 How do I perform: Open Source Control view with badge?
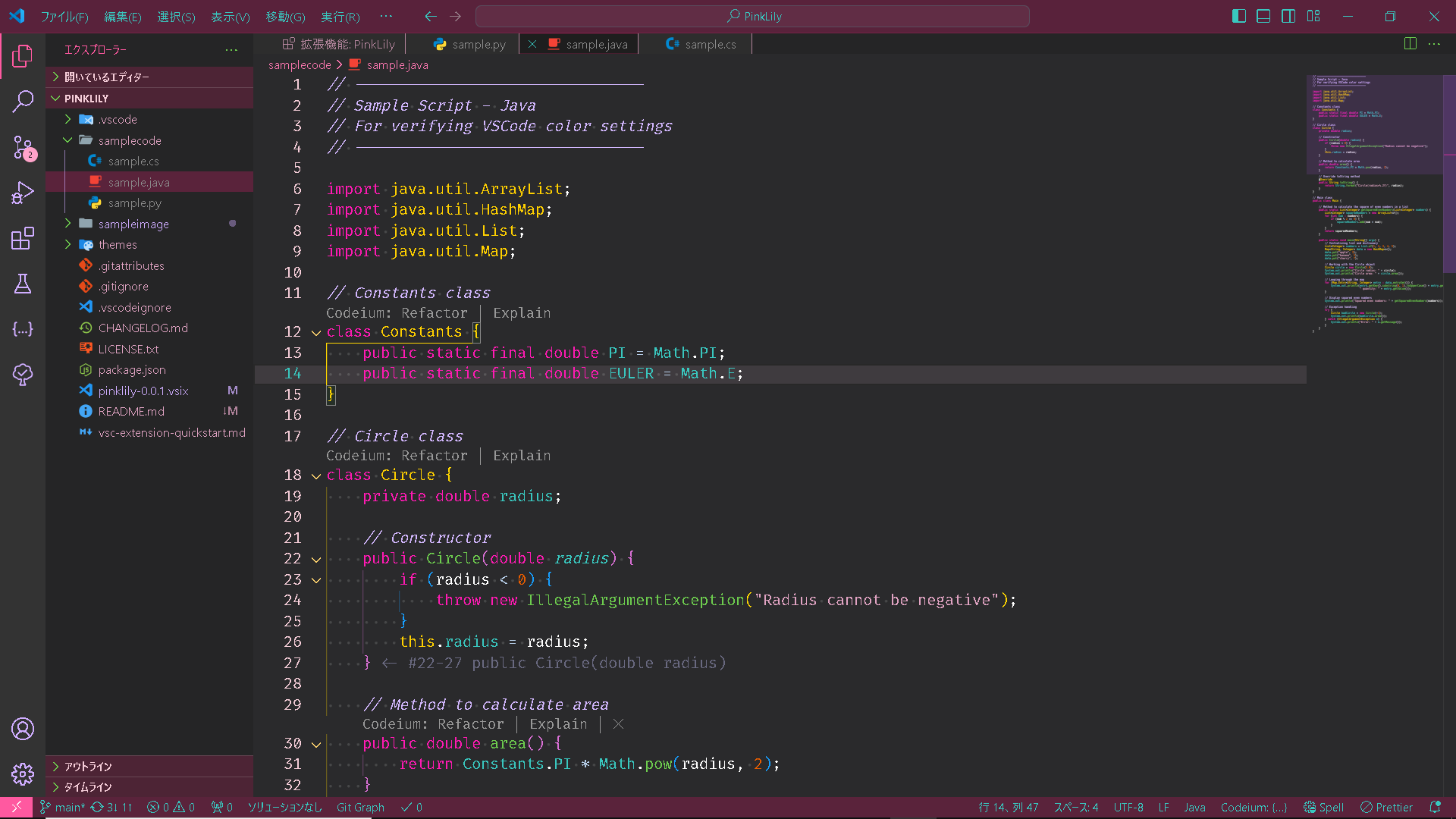click(x=23, y=147)
